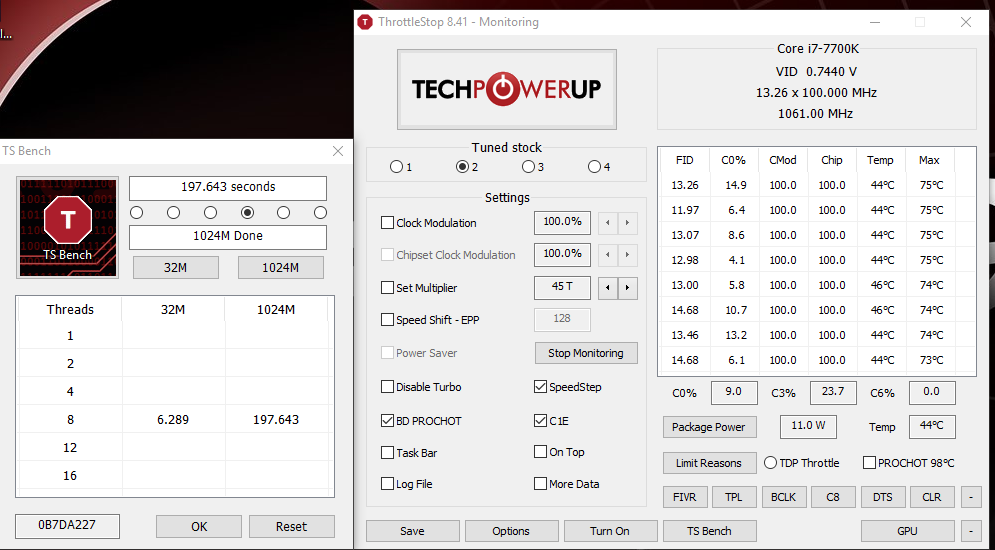Click Reset in TS Bench window
995x550 pixels.
tap(291, 527)
